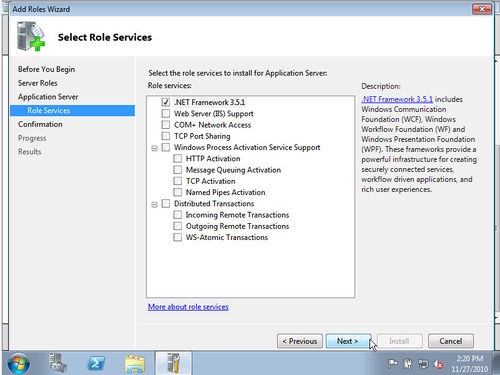Check Message Queuing Activation
The width and height of the screenshot is (500, 375).
tap(178, 170)
